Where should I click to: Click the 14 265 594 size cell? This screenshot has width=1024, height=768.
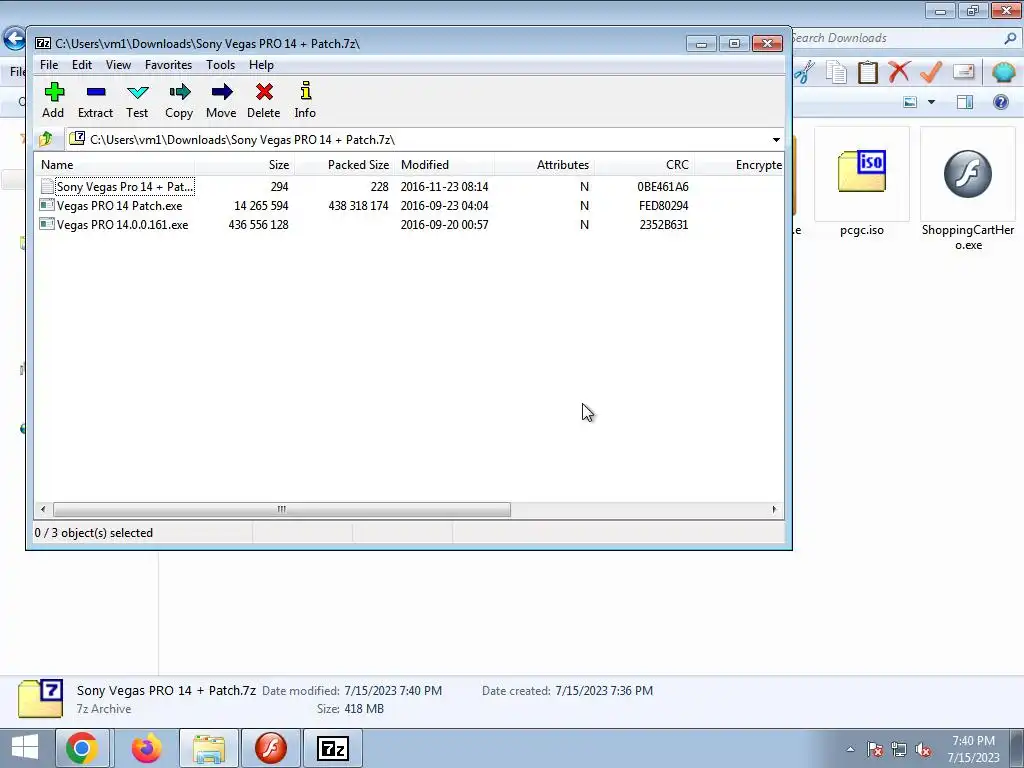pos(261,205)
